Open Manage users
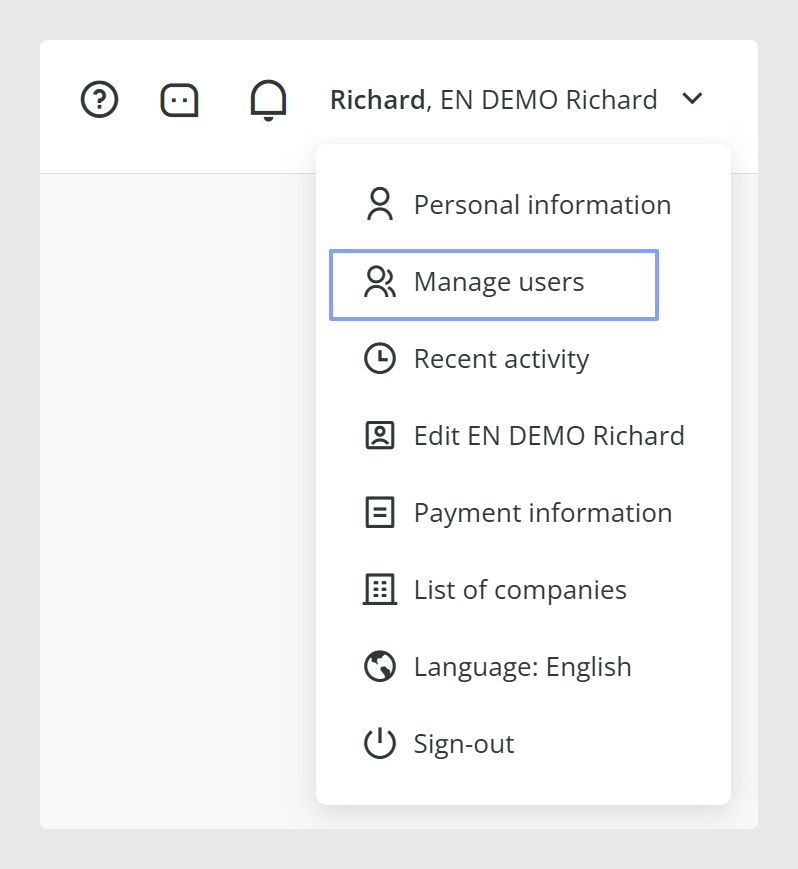 [494, 285]
